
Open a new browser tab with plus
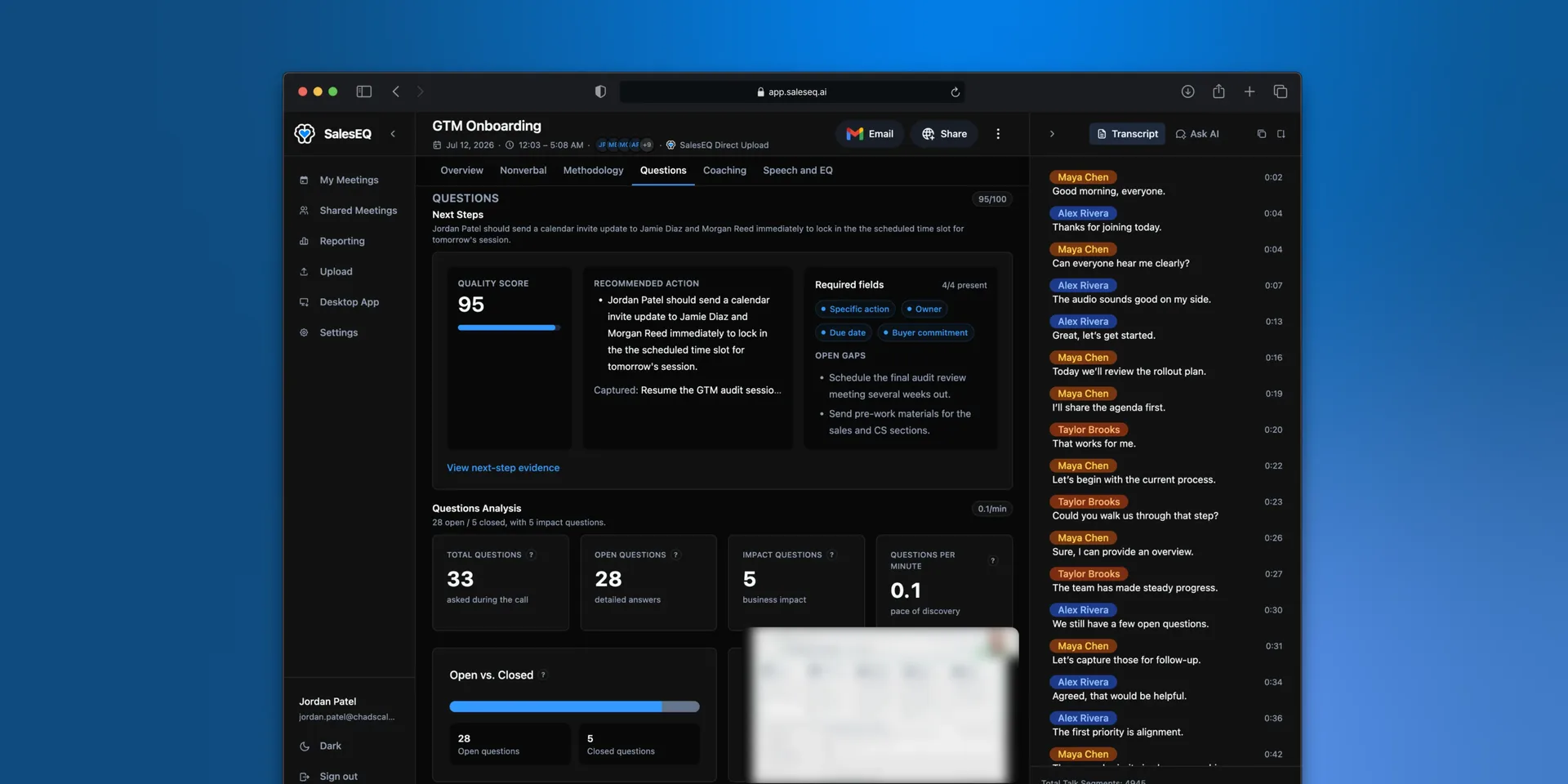(x=1249, y=91)
